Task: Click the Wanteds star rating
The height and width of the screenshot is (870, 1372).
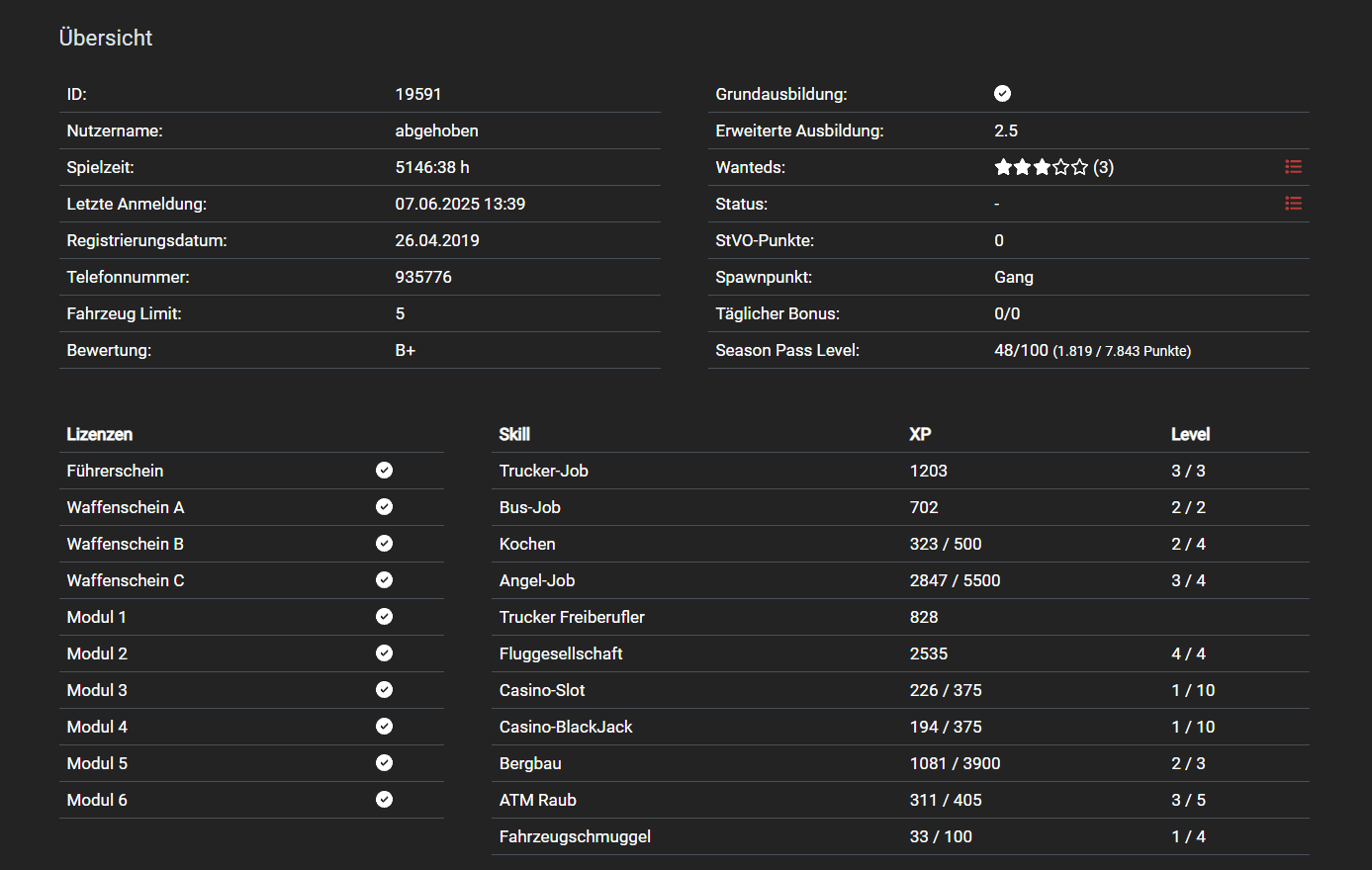Action: [1041, 167]
